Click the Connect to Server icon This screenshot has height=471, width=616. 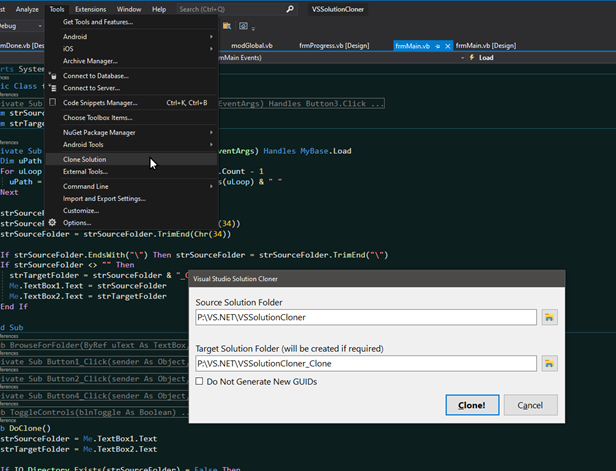click(53, 88)
